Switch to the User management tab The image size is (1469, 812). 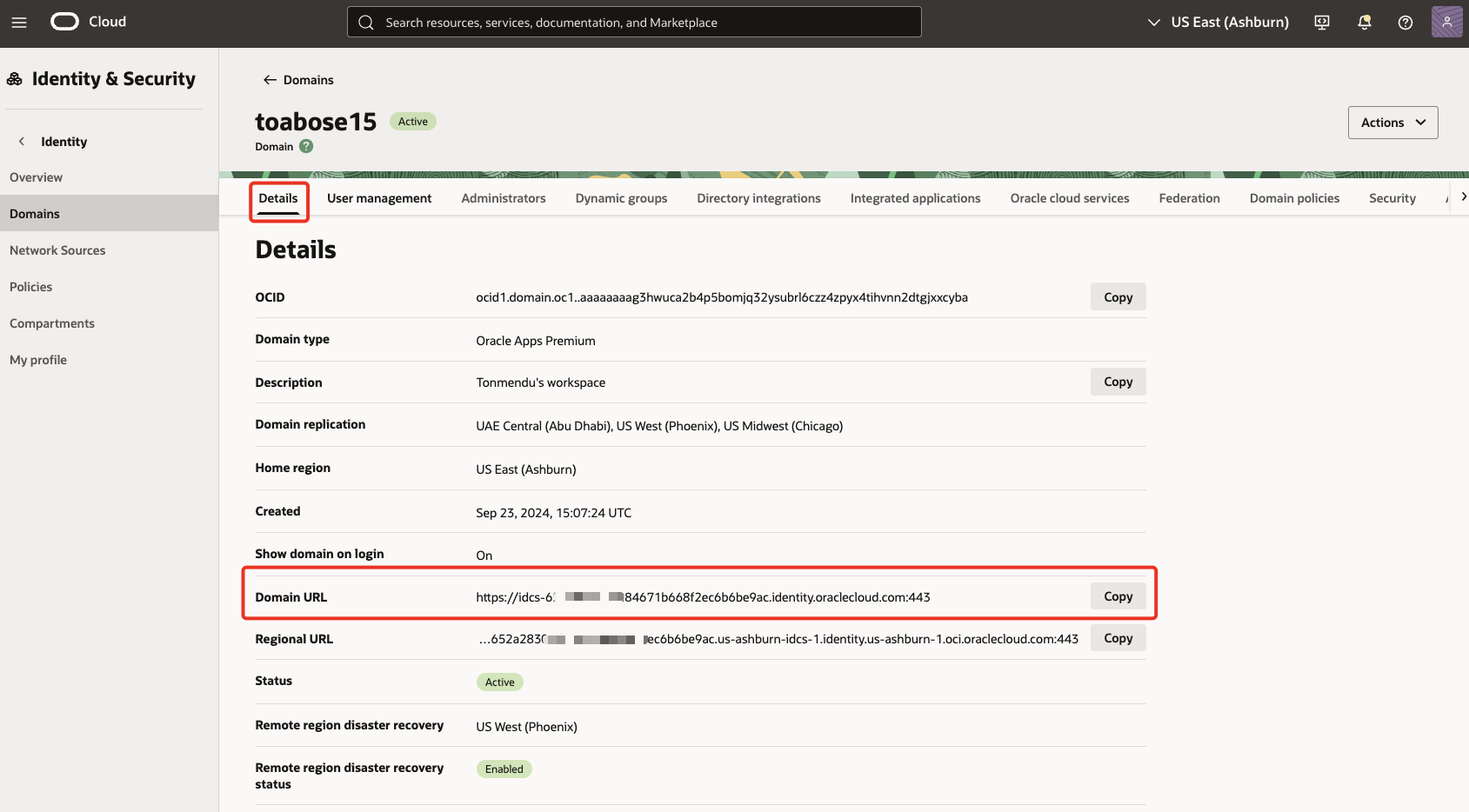point(378,197)
